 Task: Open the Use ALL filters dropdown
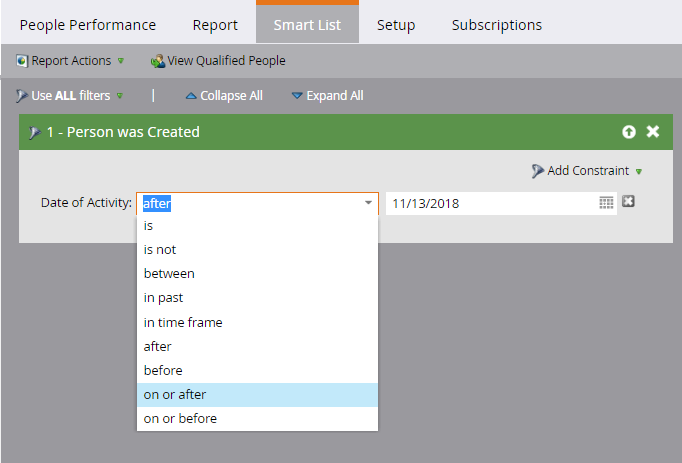70,96
